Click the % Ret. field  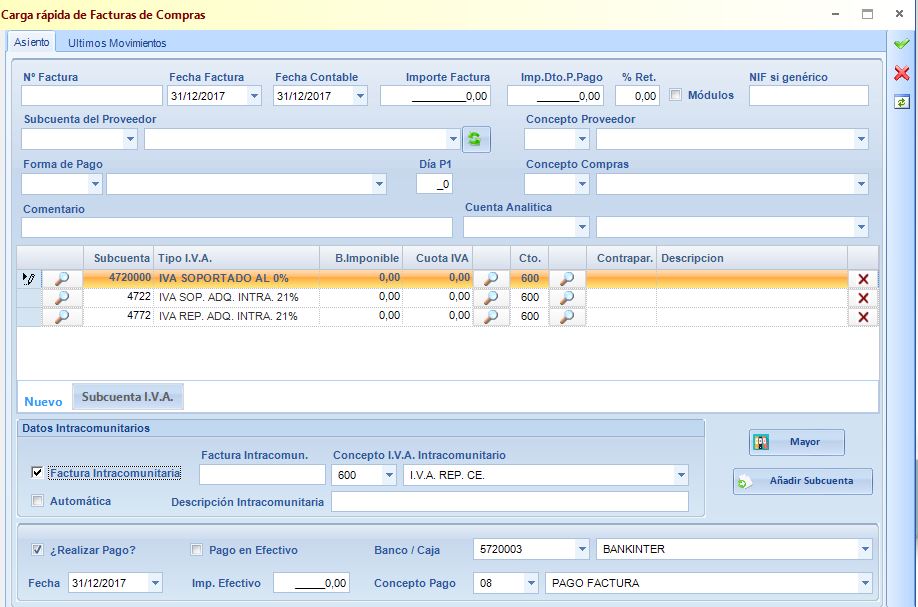click(638, 96)
